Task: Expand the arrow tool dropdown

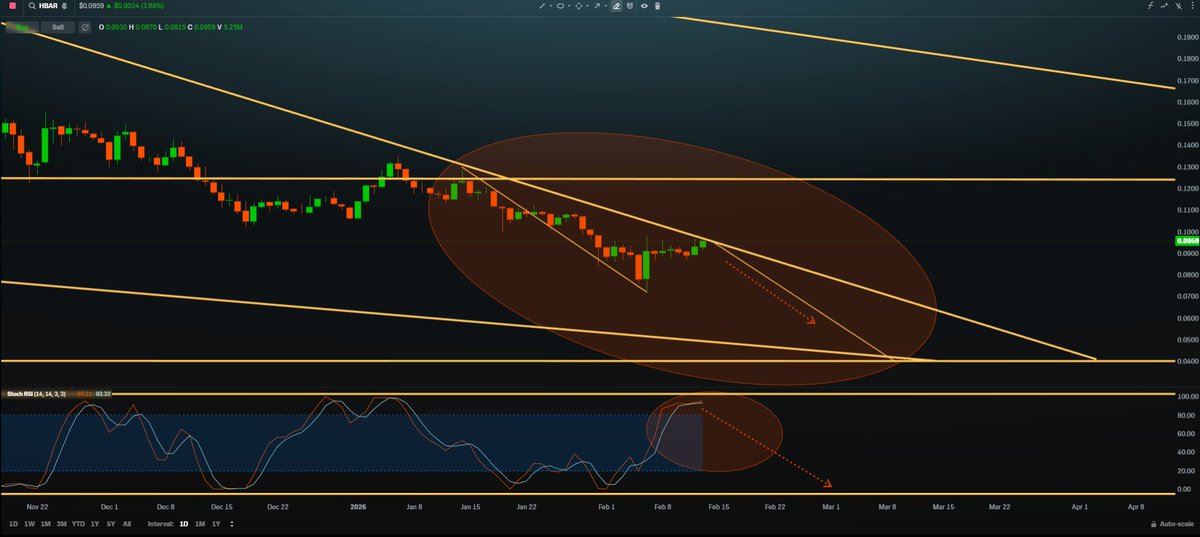Action: tap(606, 6)
